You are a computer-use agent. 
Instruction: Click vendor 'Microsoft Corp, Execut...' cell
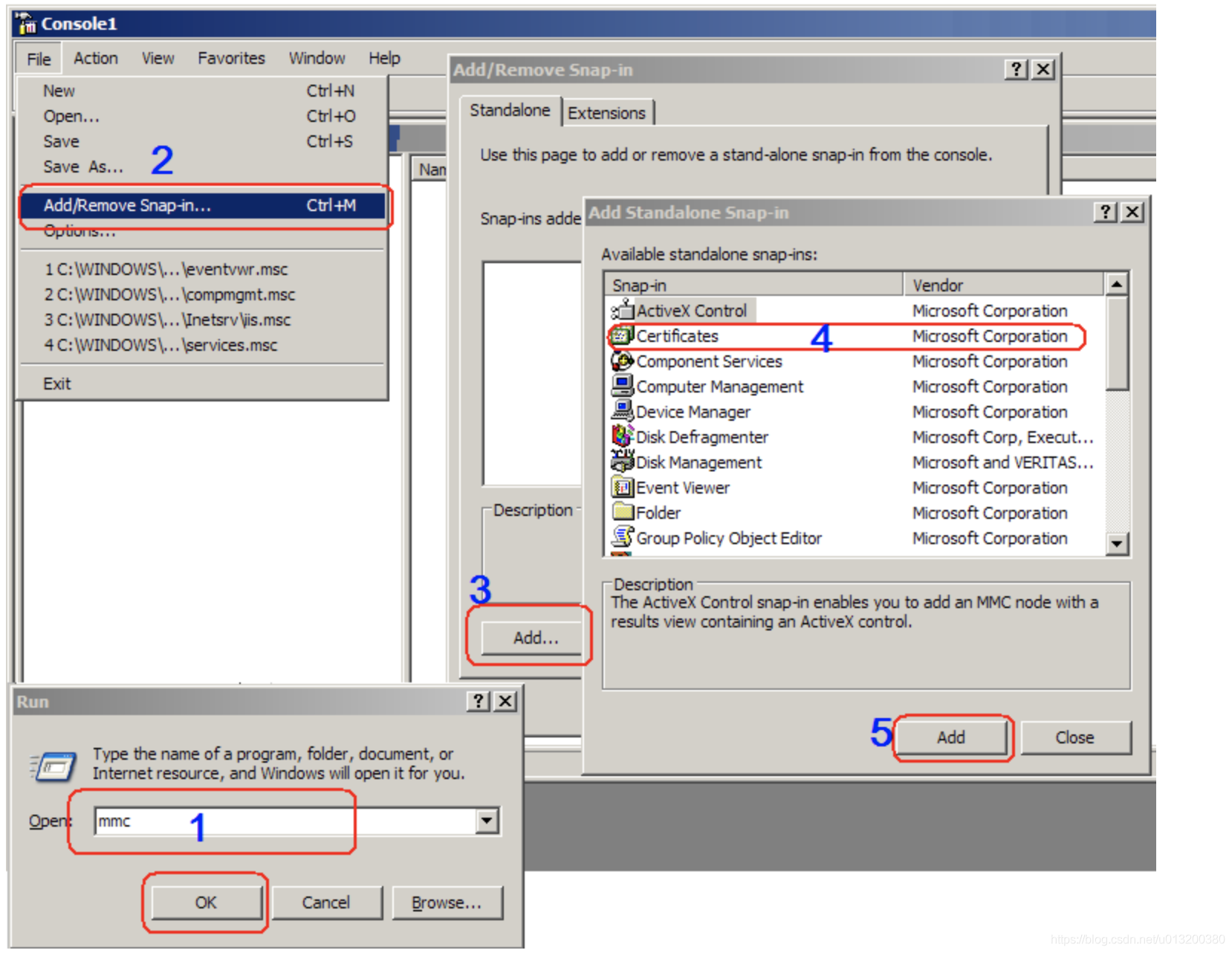(1003, 437)
